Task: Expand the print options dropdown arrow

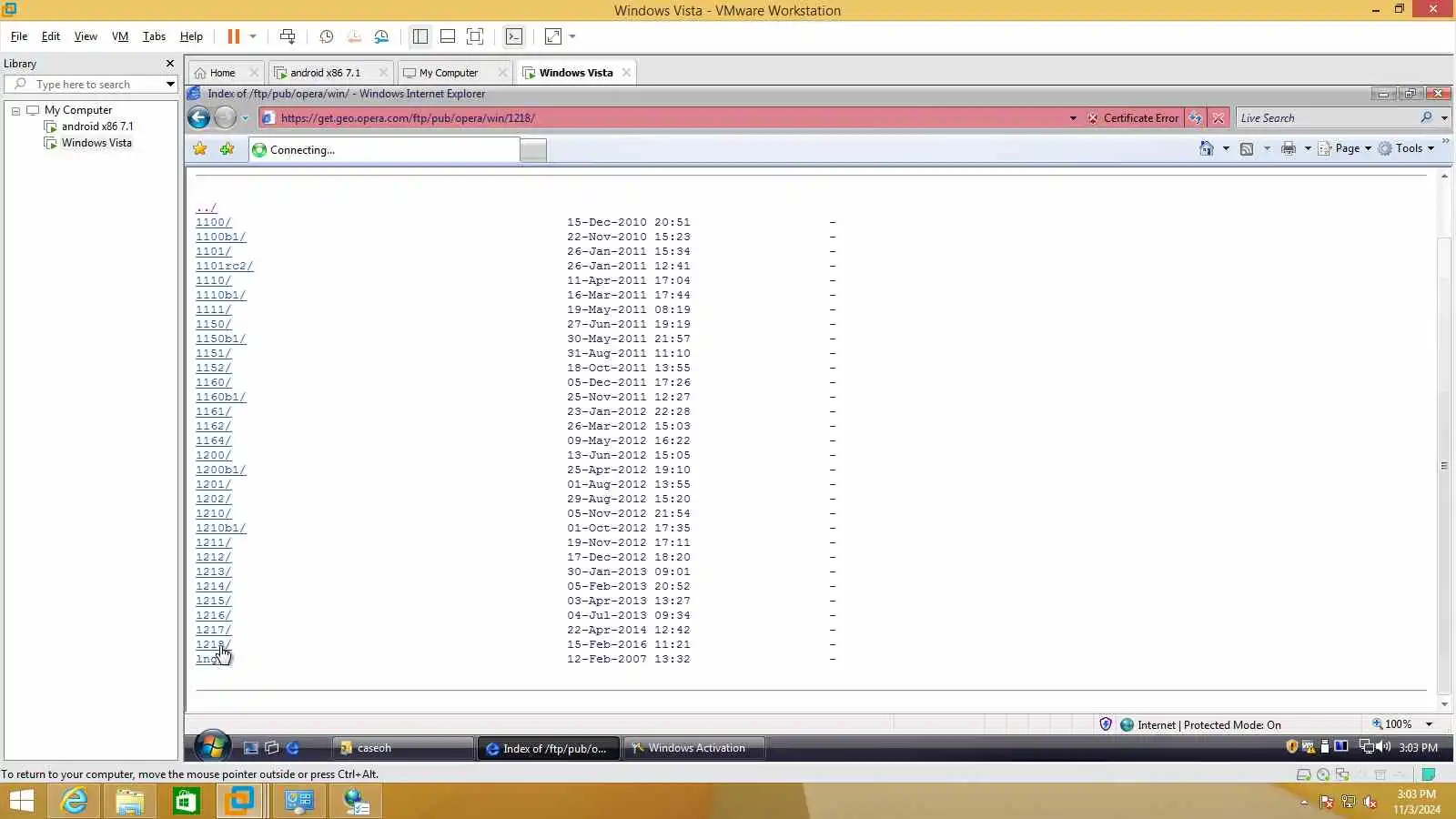Action: click(1308, 148)
